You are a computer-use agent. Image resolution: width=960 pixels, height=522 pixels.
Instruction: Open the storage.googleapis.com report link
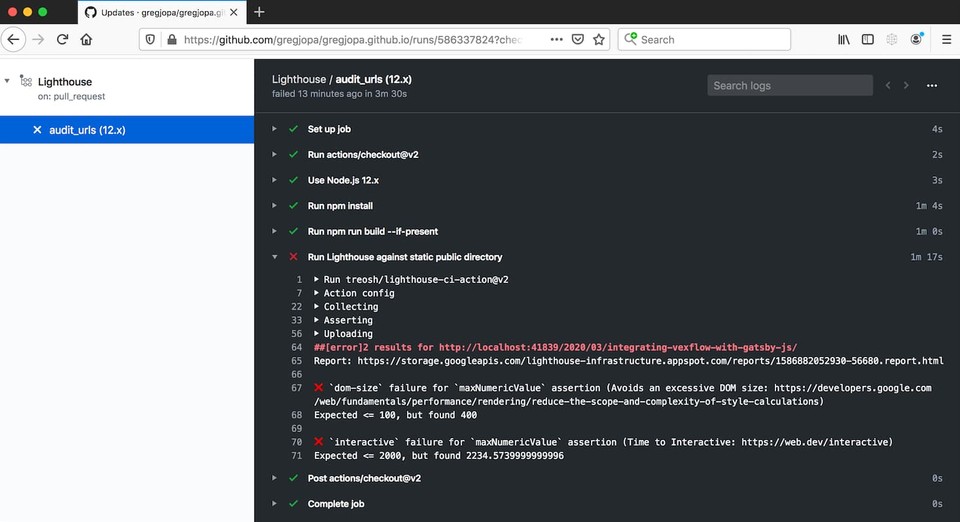coord(650,360)
